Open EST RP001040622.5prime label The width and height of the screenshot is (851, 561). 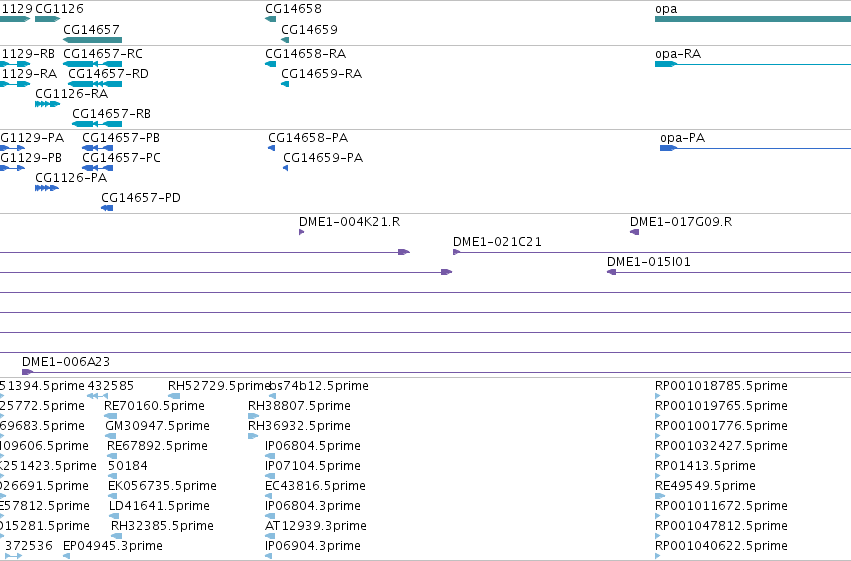[721, 546]
